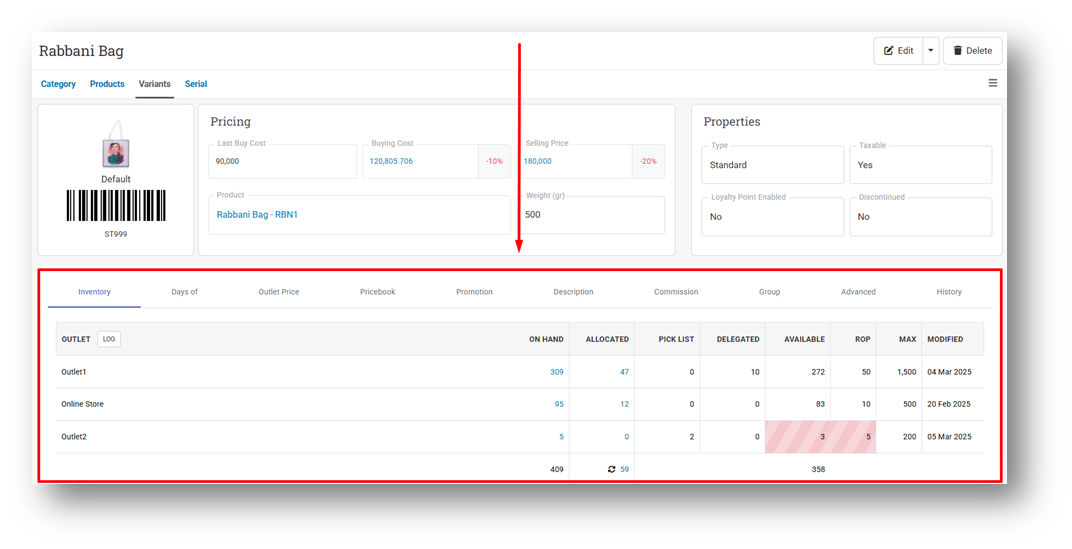This screenshot has height=549, width=1072.
Task: Click the total on-hand value 409
Action: coord(557,470)
